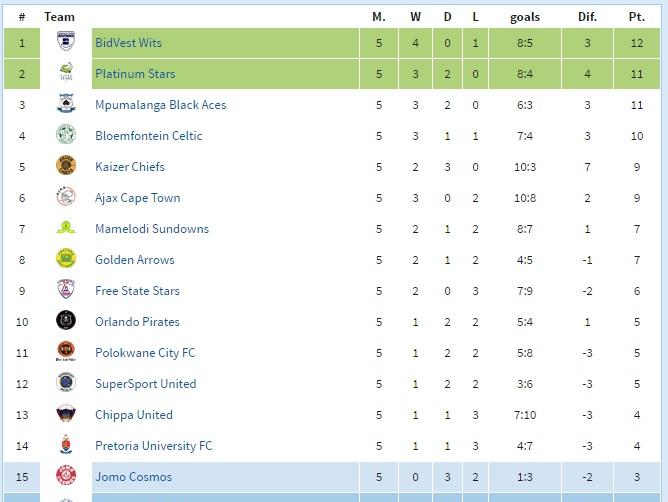Screen dimensions: 668x502
Task: Click the Platinum Stars club logo
Action: click(x=66, y=72)
